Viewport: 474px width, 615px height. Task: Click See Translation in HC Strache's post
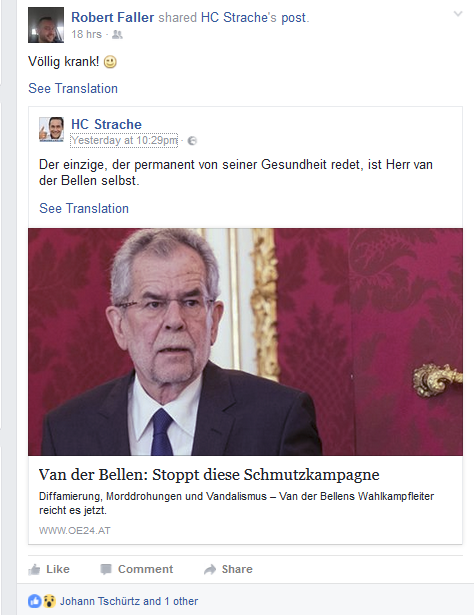84,208
